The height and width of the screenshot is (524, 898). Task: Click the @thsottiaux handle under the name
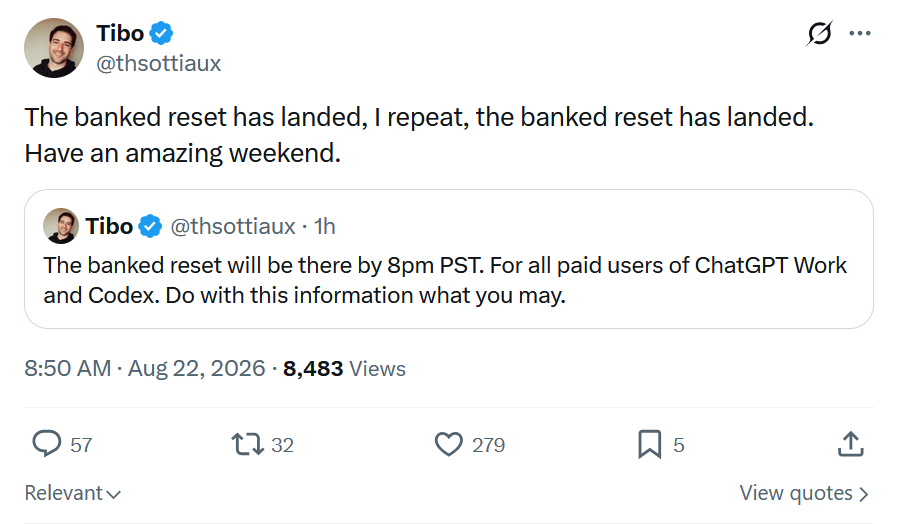[159, 63]
